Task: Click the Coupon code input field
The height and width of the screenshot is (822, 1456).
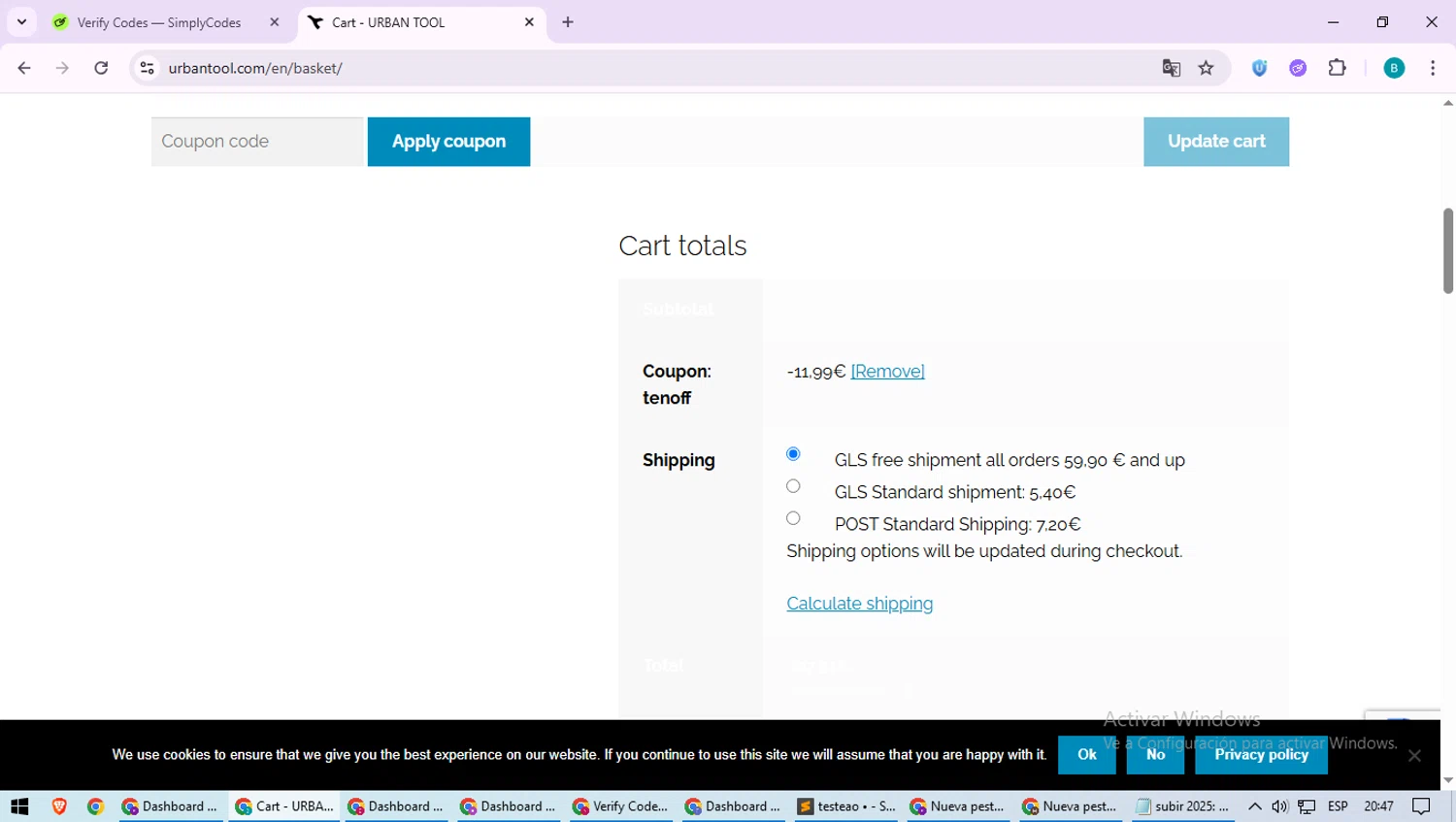Action: (x=257, y=142)
